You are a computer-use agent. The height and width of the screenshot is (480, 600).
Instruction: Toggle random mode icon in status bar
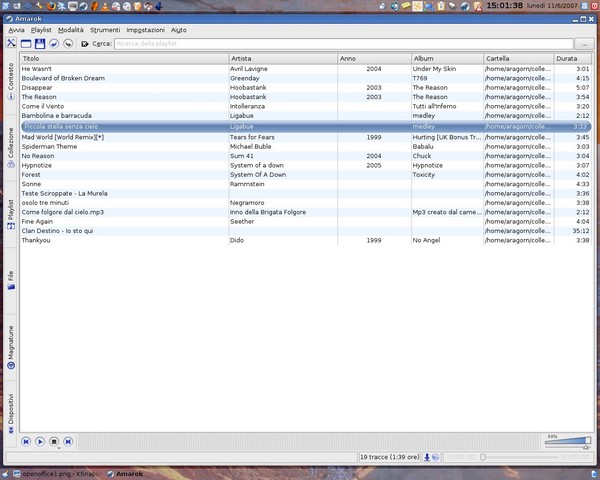click(427, 457)
